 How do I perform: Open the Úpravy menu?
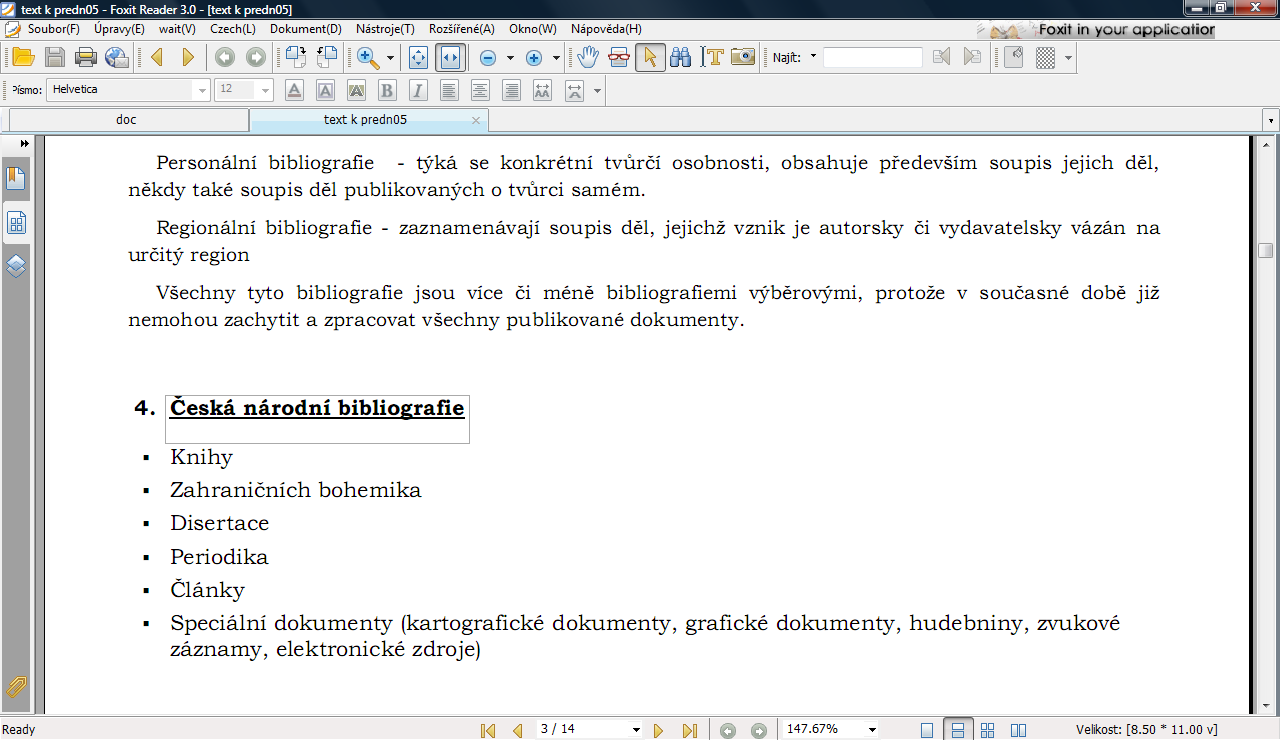(x=119, y=29)
